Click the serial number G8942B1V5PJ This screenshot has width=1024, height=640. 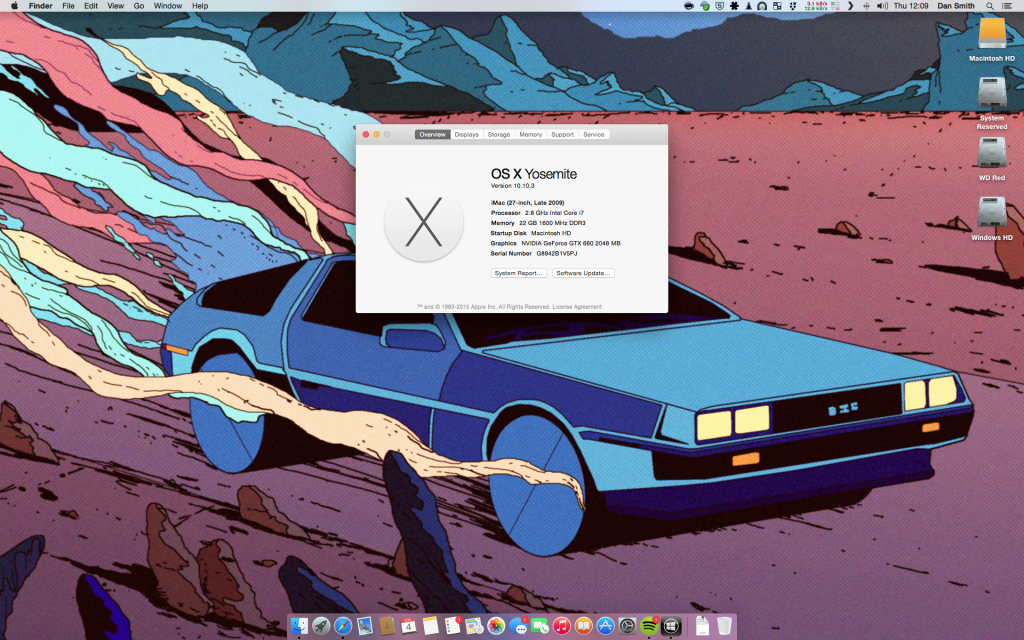click(x=557, y=253)
